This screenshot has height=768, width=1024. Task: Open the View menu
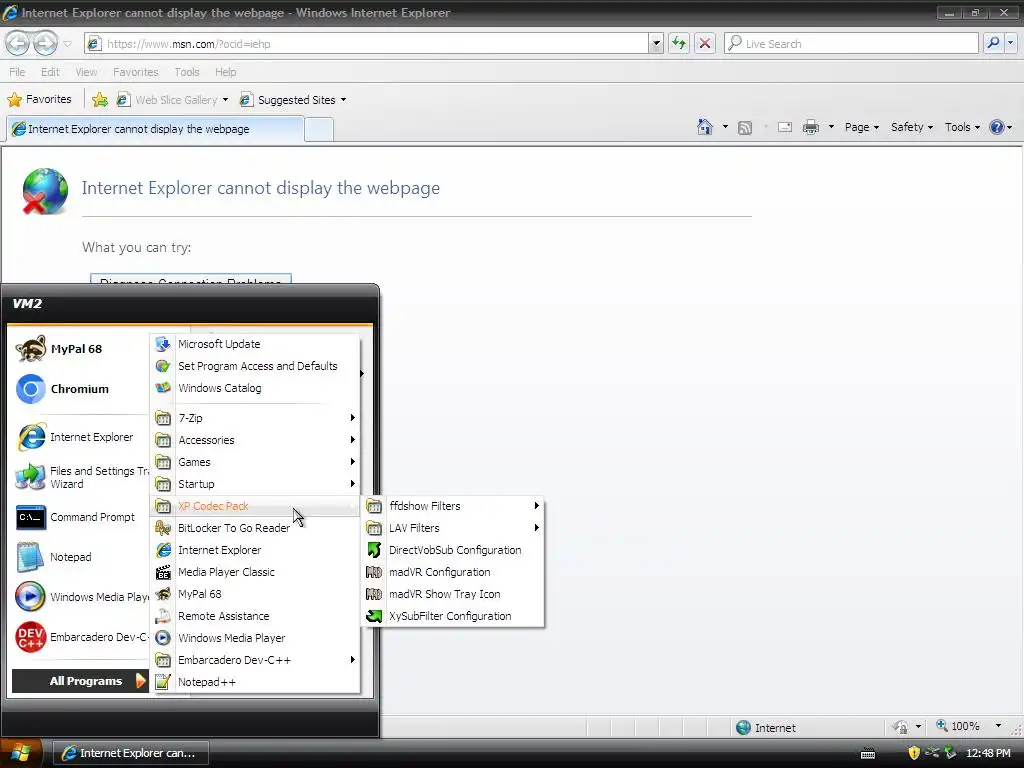coord(86,72)
